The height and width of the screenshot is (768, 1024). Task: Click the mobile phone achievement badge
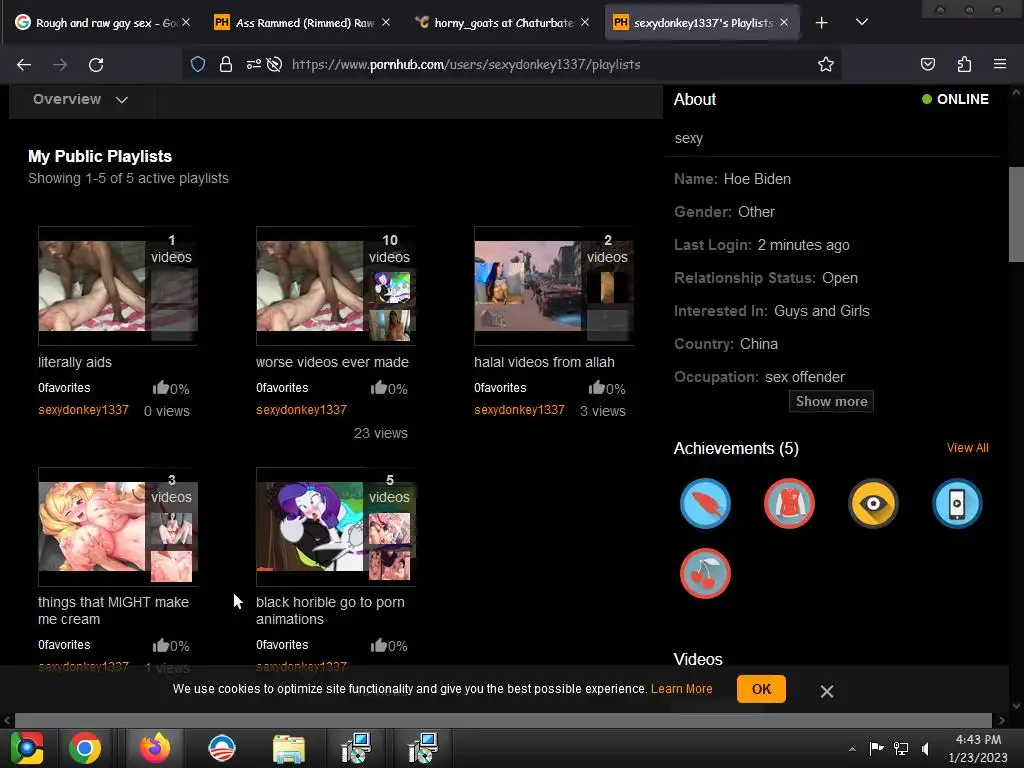pos(957,504)
